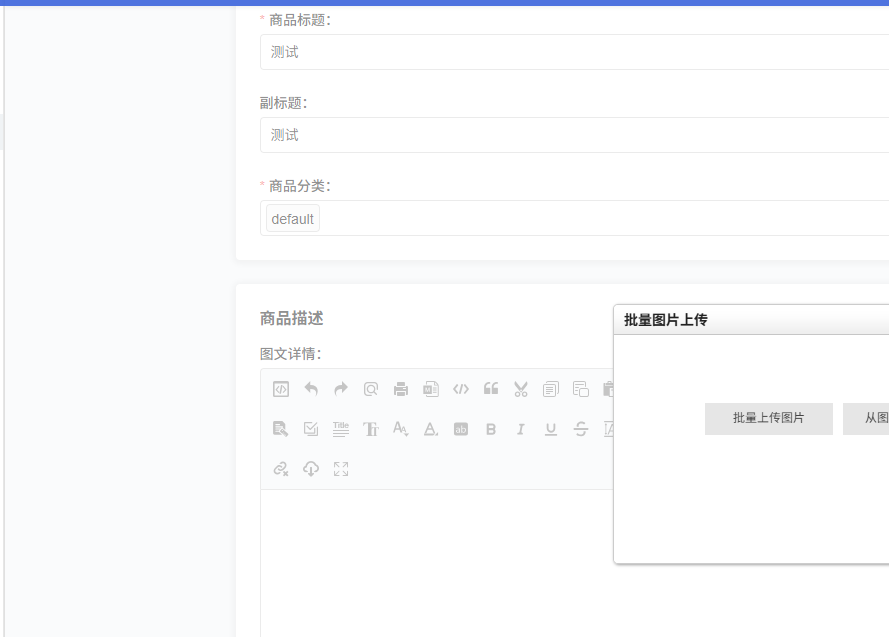This screenshot has width=889, height=637.
Task: Open the font size picker
Action: tap(401, 429)
